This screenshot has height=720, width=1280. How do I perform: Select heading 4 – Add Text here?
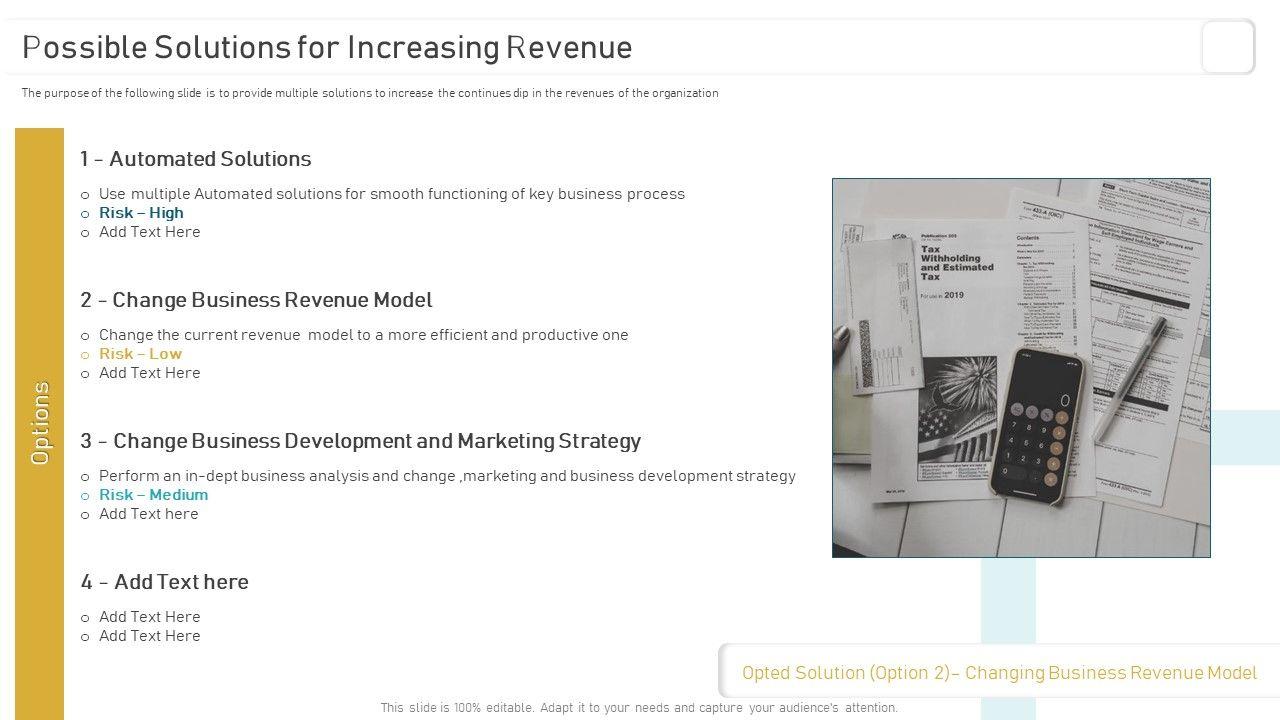tap(165, 582)
